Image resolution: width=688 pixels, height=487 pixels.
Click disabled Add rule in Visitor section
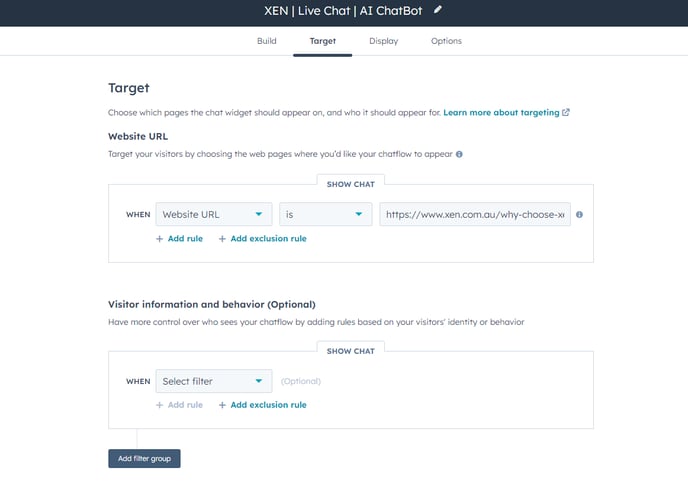click(179, 405)
